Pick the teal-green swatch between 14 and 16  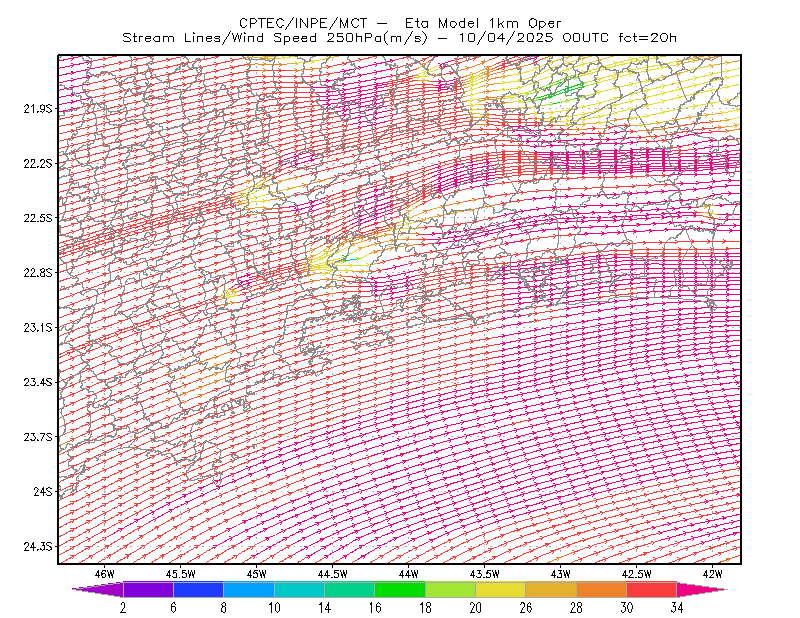[x=349, y=589]
